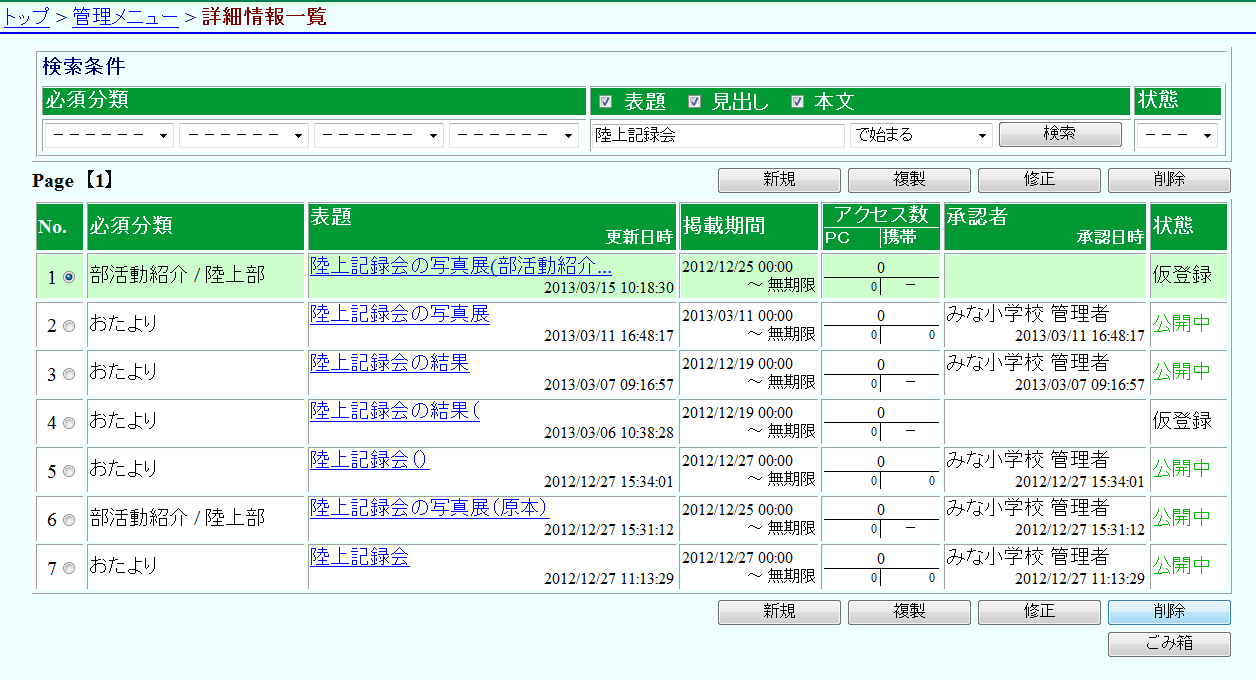Screen dimensions: 1256x680
Task: Click the top 修正 button
Action: coord(1039,180)
